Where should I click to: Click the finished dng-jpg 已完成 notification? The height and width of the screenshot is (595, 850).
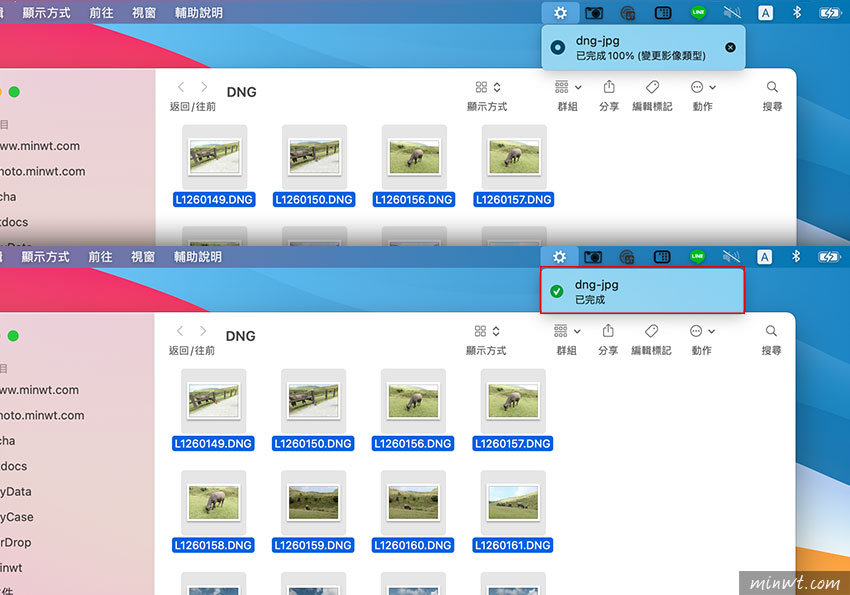[x=642, y=290]
